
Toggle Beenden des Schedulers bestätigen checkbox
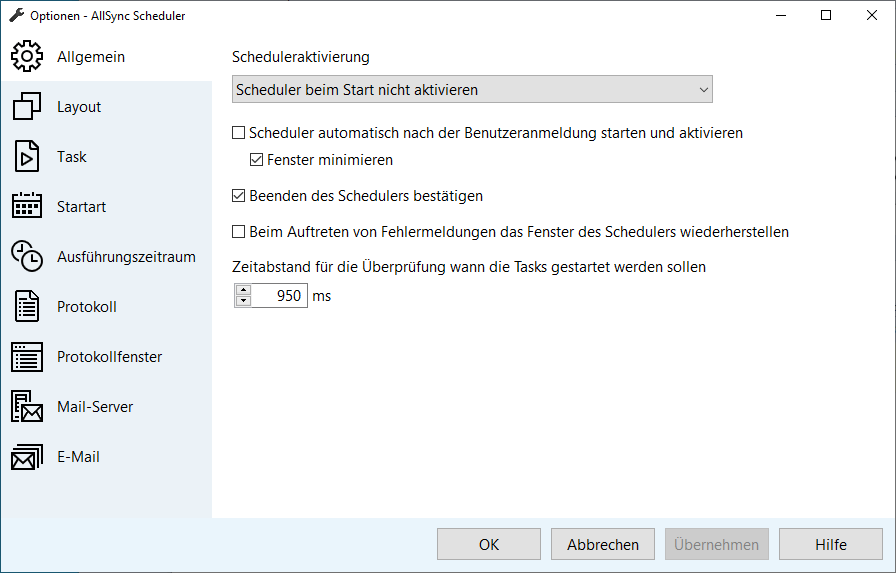(x=239, y=196)
